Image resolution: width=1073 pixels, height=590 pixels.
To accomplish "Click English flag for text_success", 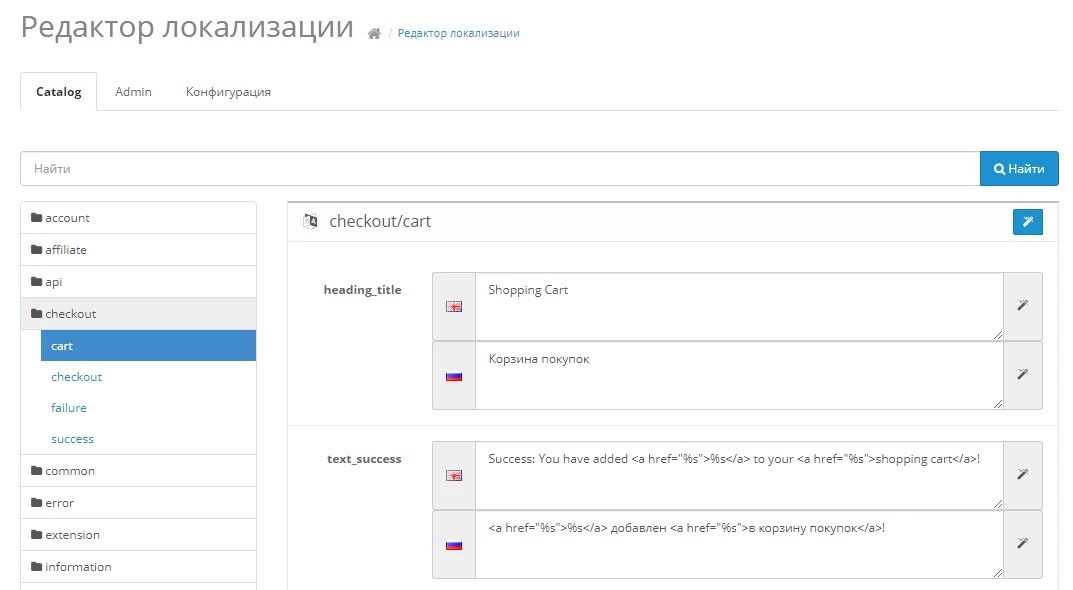I will (x=454, y=476).
